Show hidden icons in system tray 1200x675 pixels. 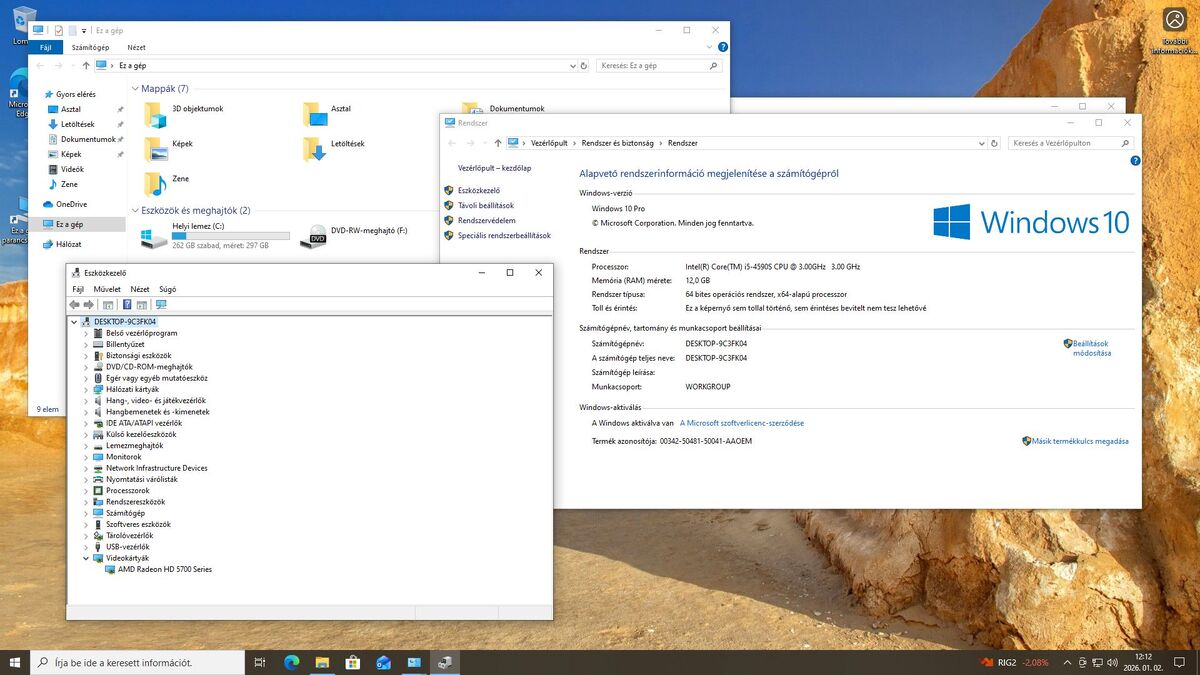coord(1067,662)
